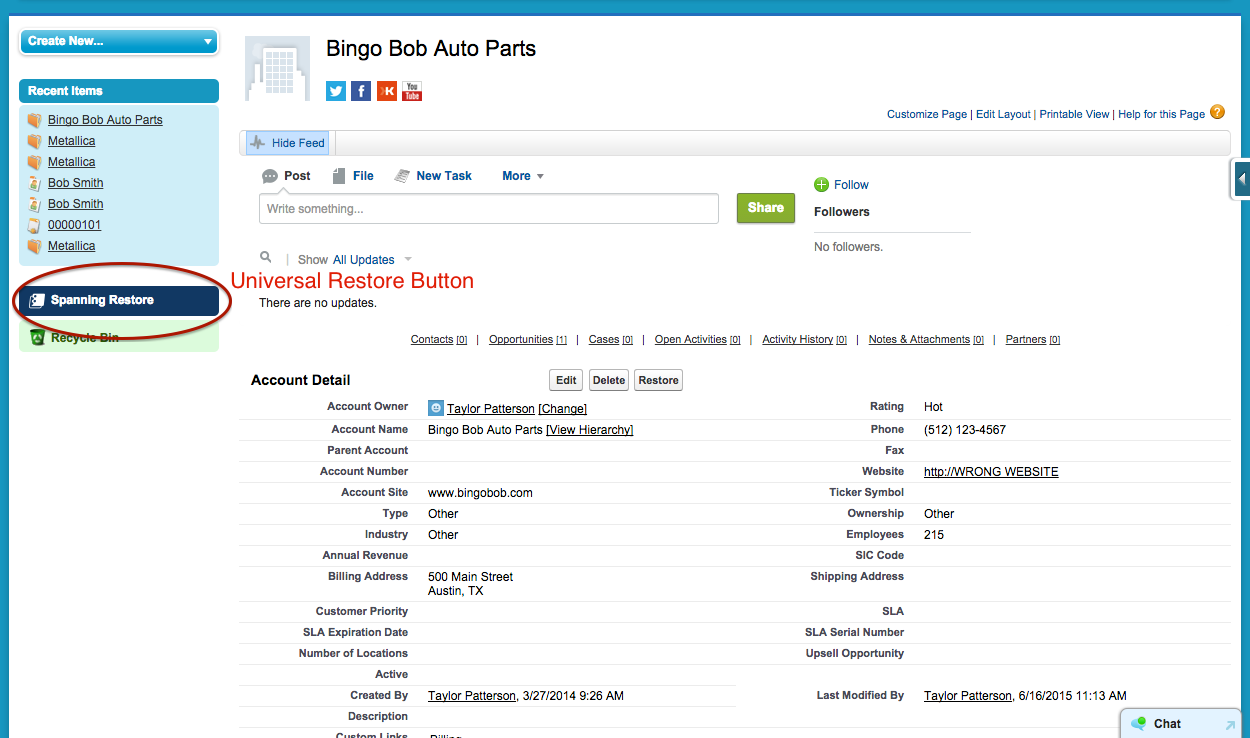
Task: Click the Spanning Restore icon
Action: [x=36, y=300]
